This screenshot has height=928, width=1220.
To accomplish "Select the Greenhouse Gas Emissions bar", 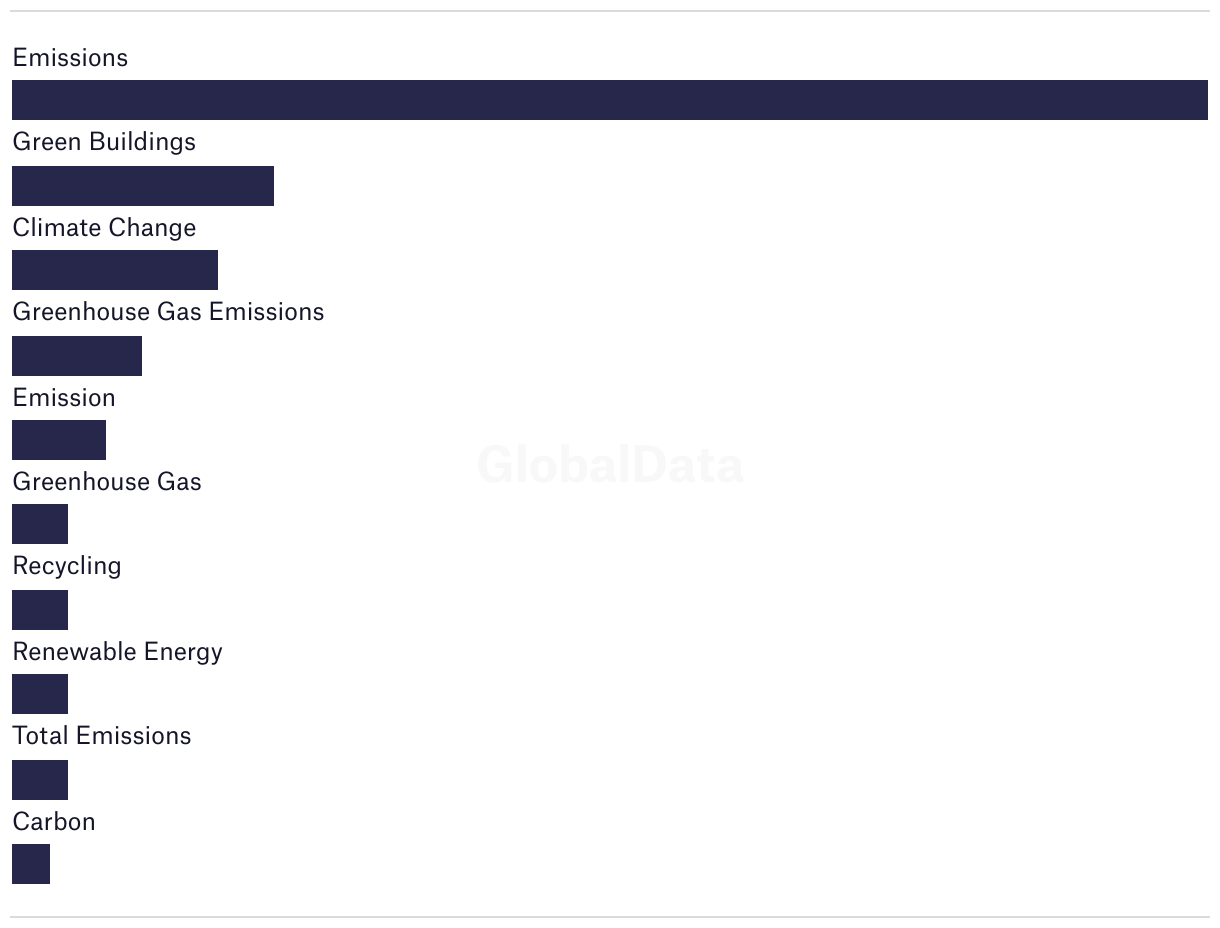I will (x=77, y=356).
